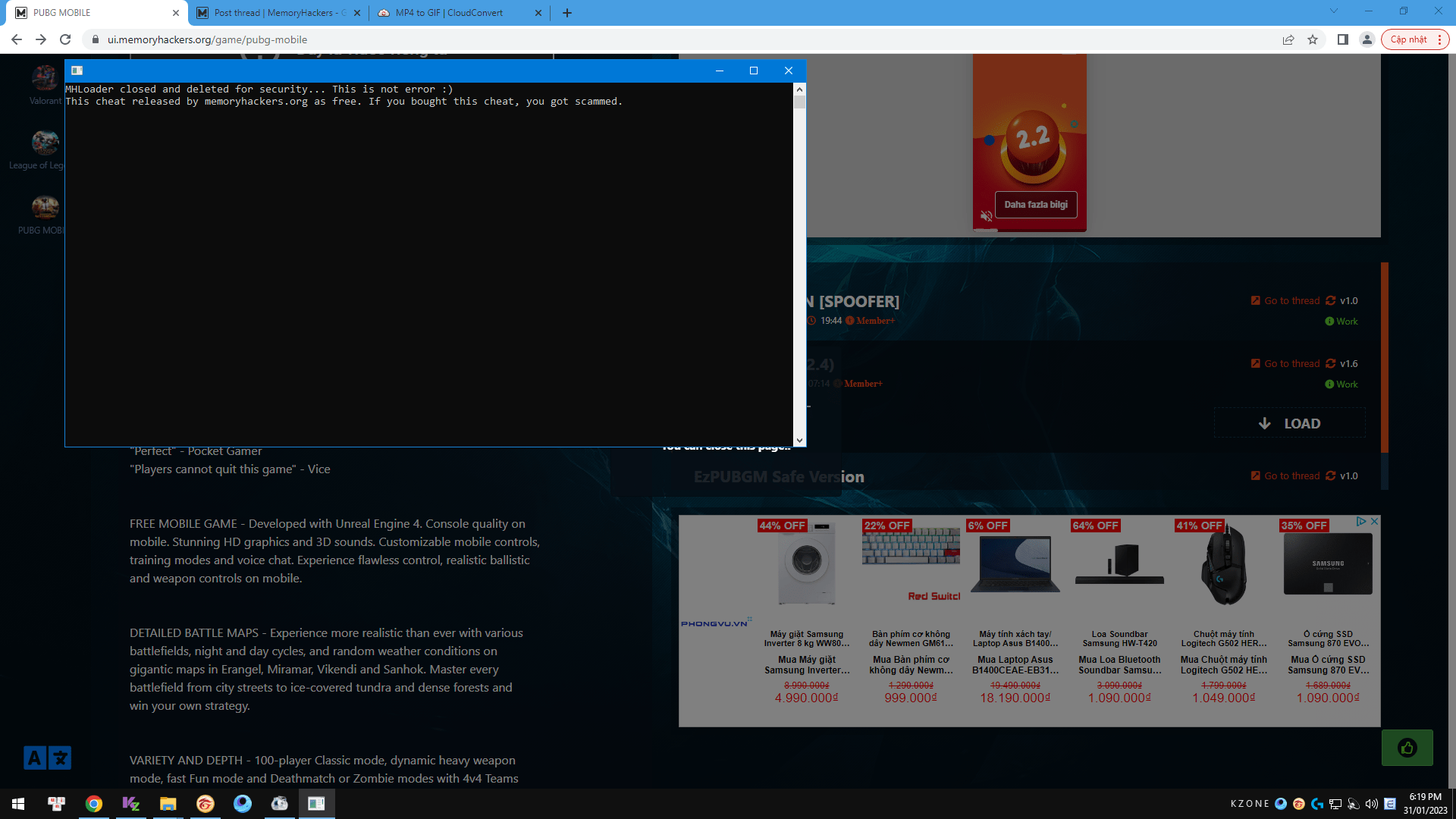
Task: Close the PUBG MOBILE tab
Action: pos(176,13)
